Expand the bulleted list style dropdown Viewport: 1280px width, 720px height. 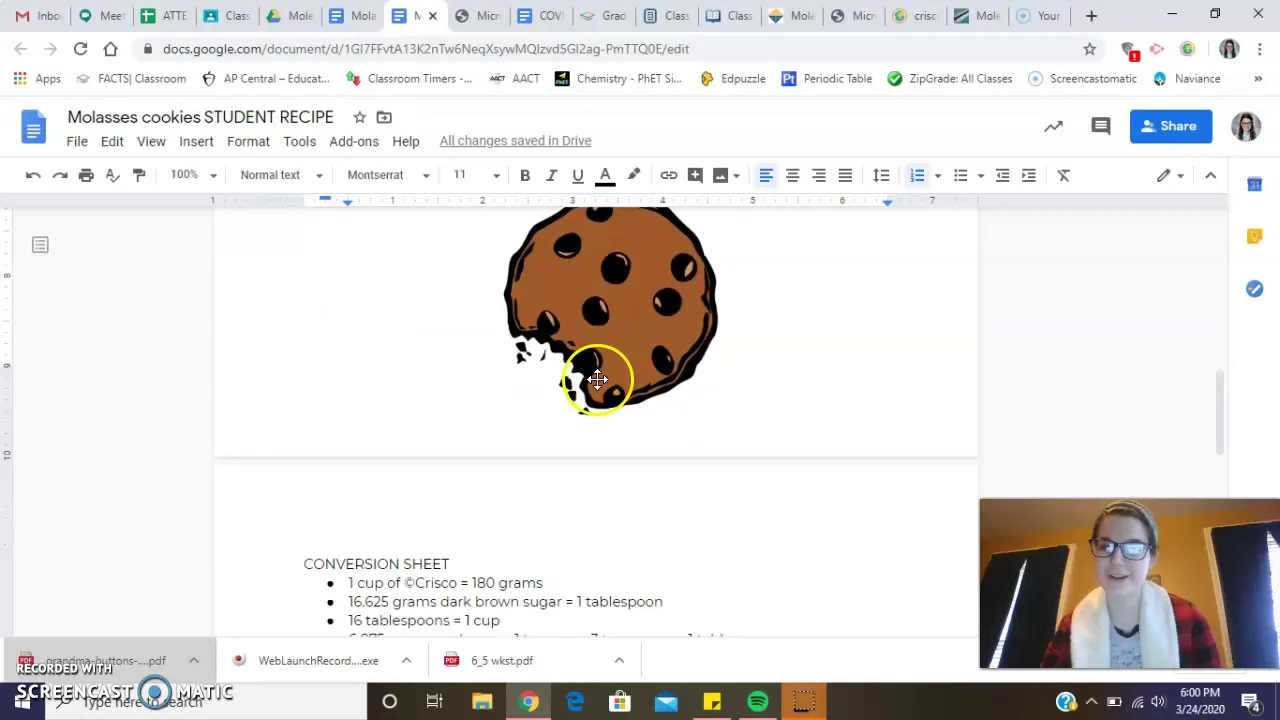point(980,175)
